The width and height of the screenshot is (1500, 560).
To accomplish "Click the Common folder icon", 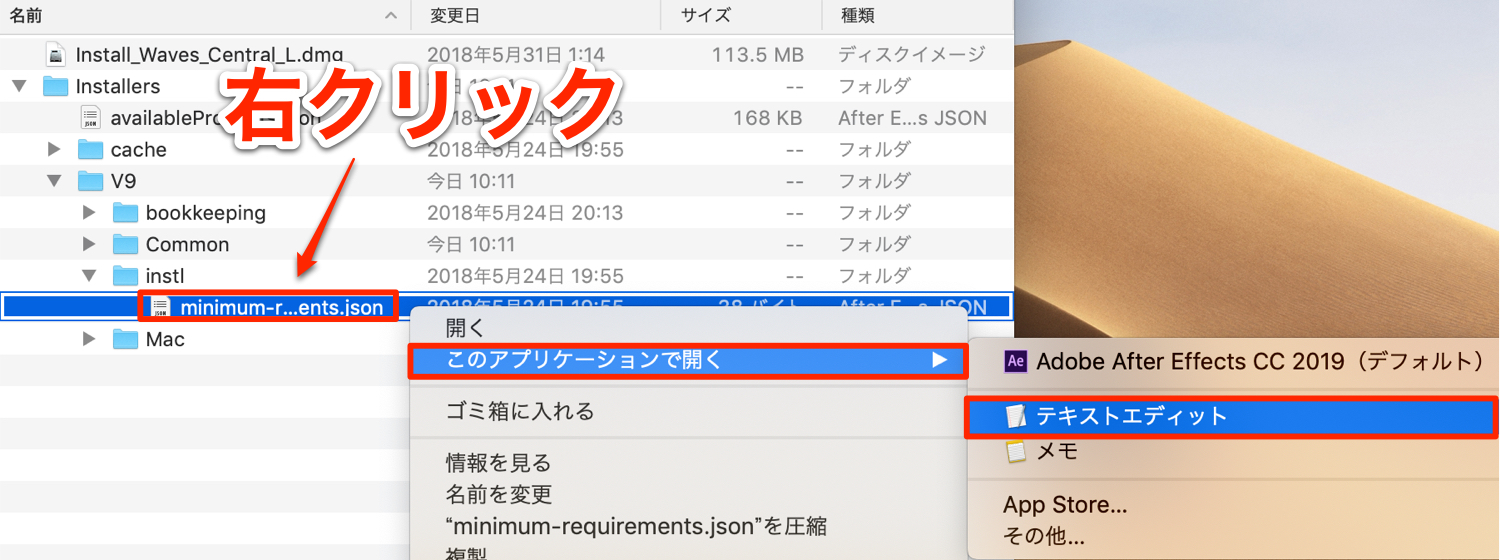I will click(125, 245).
